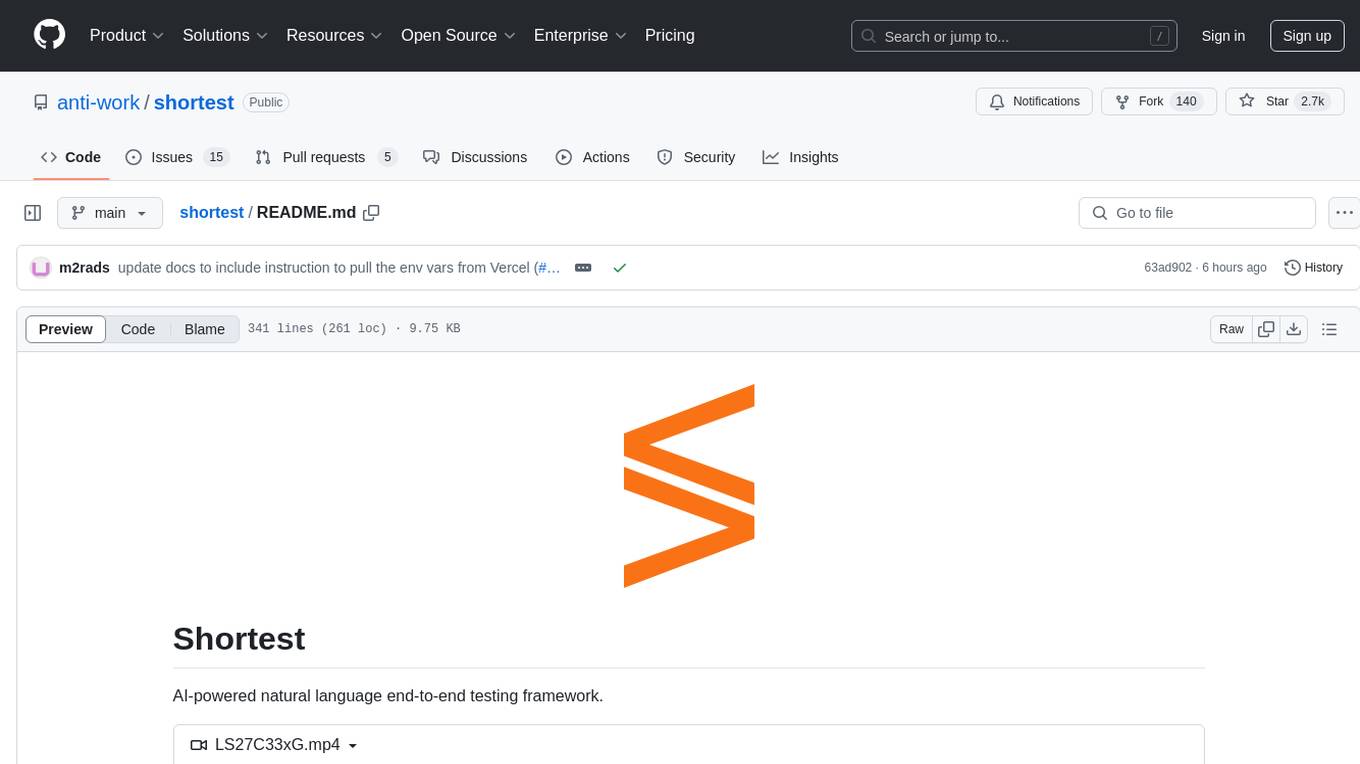Open the Actions tab
1360x764 pixels.
(592, 157)
